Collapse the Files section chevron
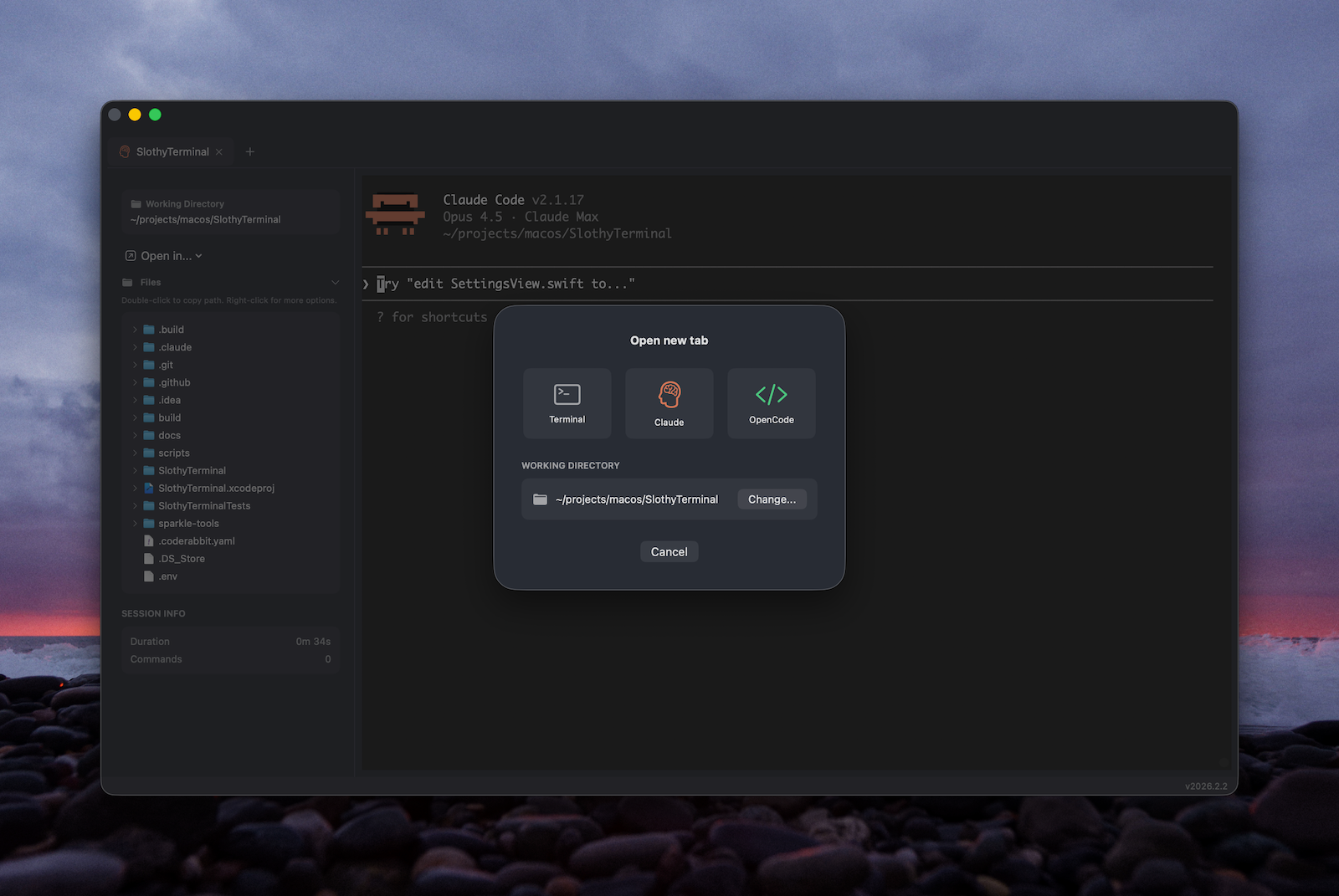The height and width of the screenshot is (896, 1339). click(x=335, y=283)
